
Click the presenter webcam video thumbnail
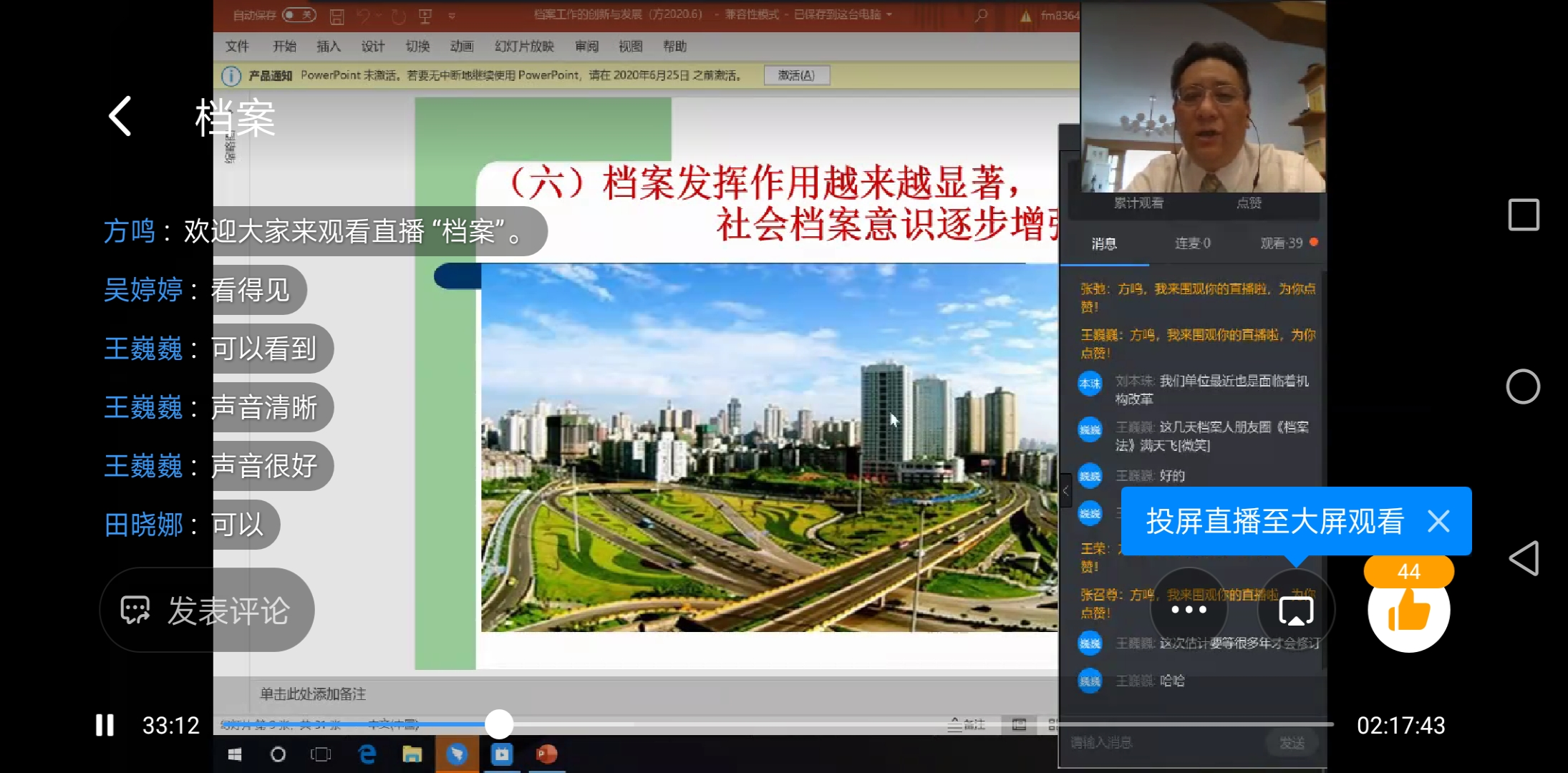click(1203, 97)
